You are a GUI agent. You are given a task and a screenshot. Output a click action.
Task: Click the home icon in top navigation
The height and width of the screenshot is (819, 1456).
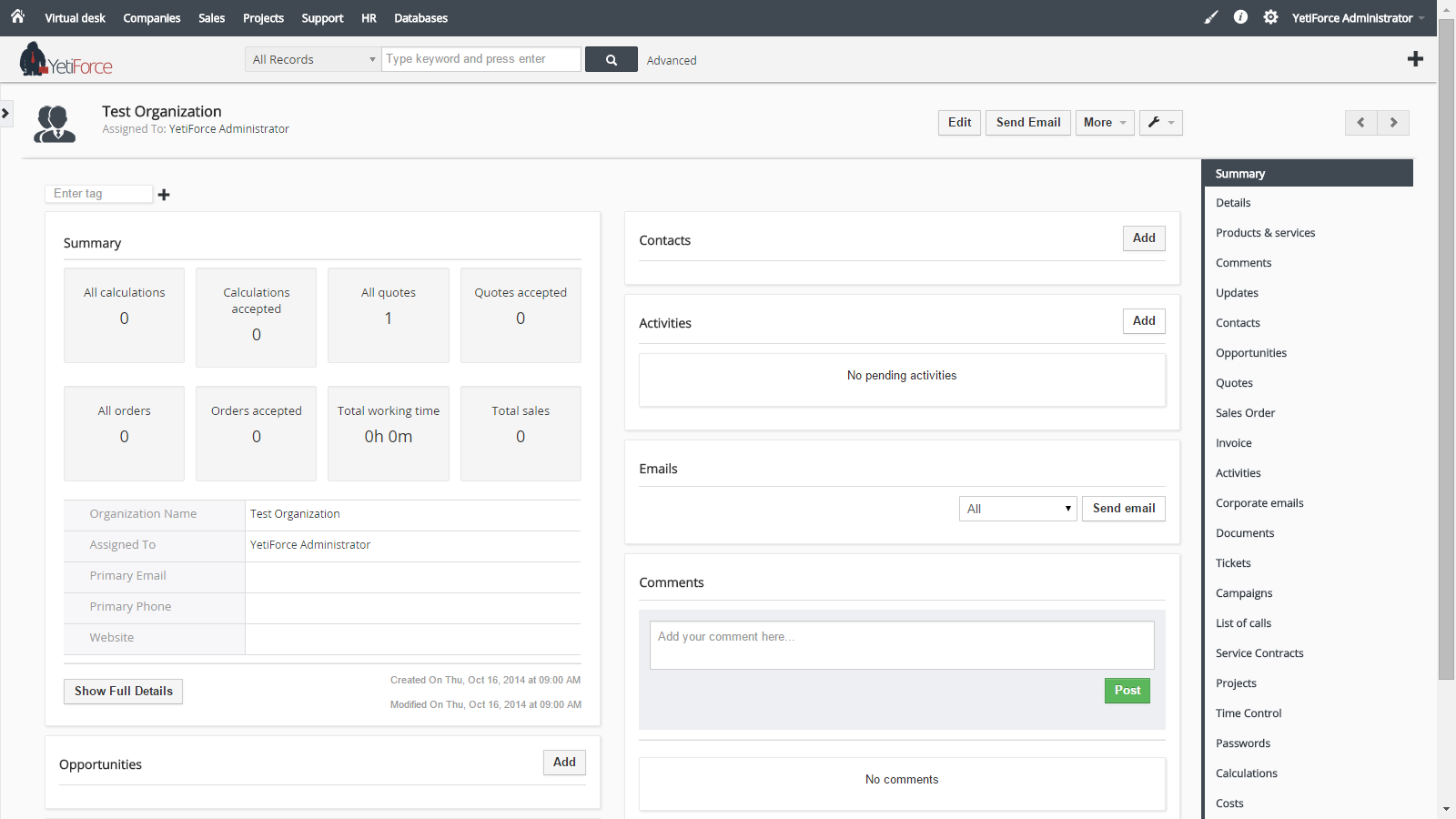click(17, 16)
